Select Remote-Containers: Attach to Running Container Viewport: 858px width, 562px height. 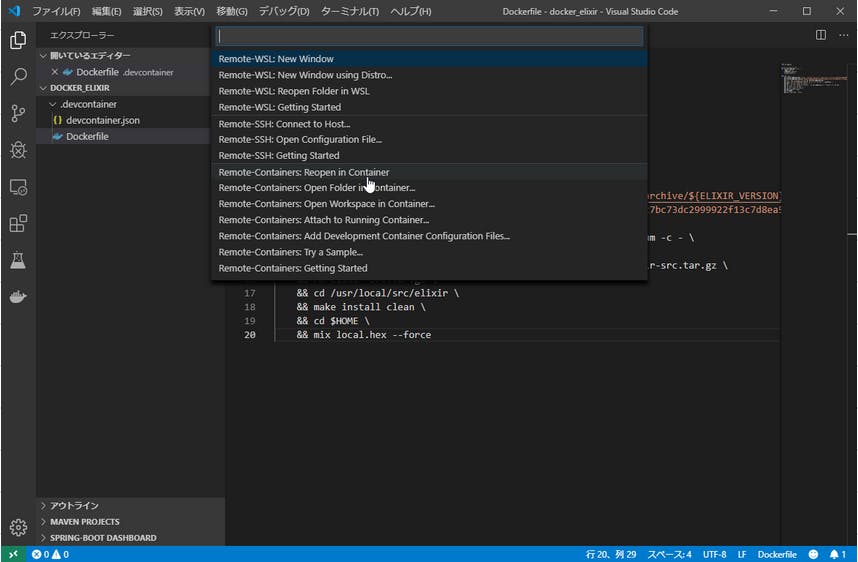tap(430, 220)
